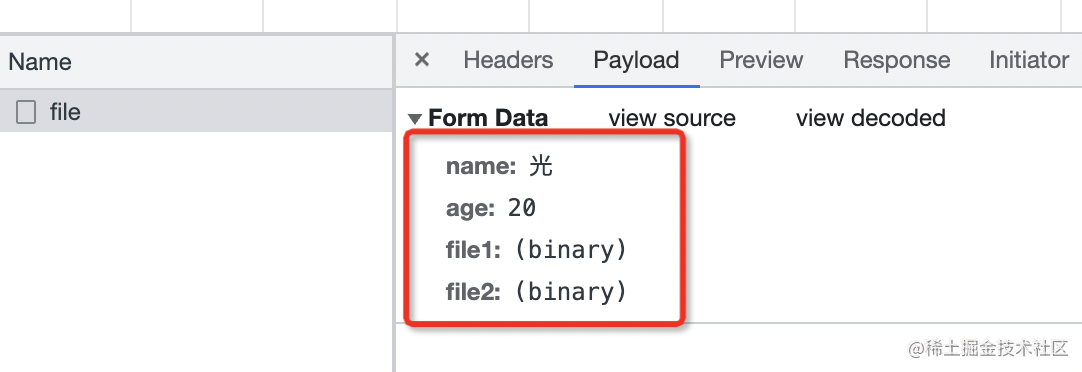The image size is (1082, 372).
Task: Select the age value 20
Action: (x=522, y=208)
